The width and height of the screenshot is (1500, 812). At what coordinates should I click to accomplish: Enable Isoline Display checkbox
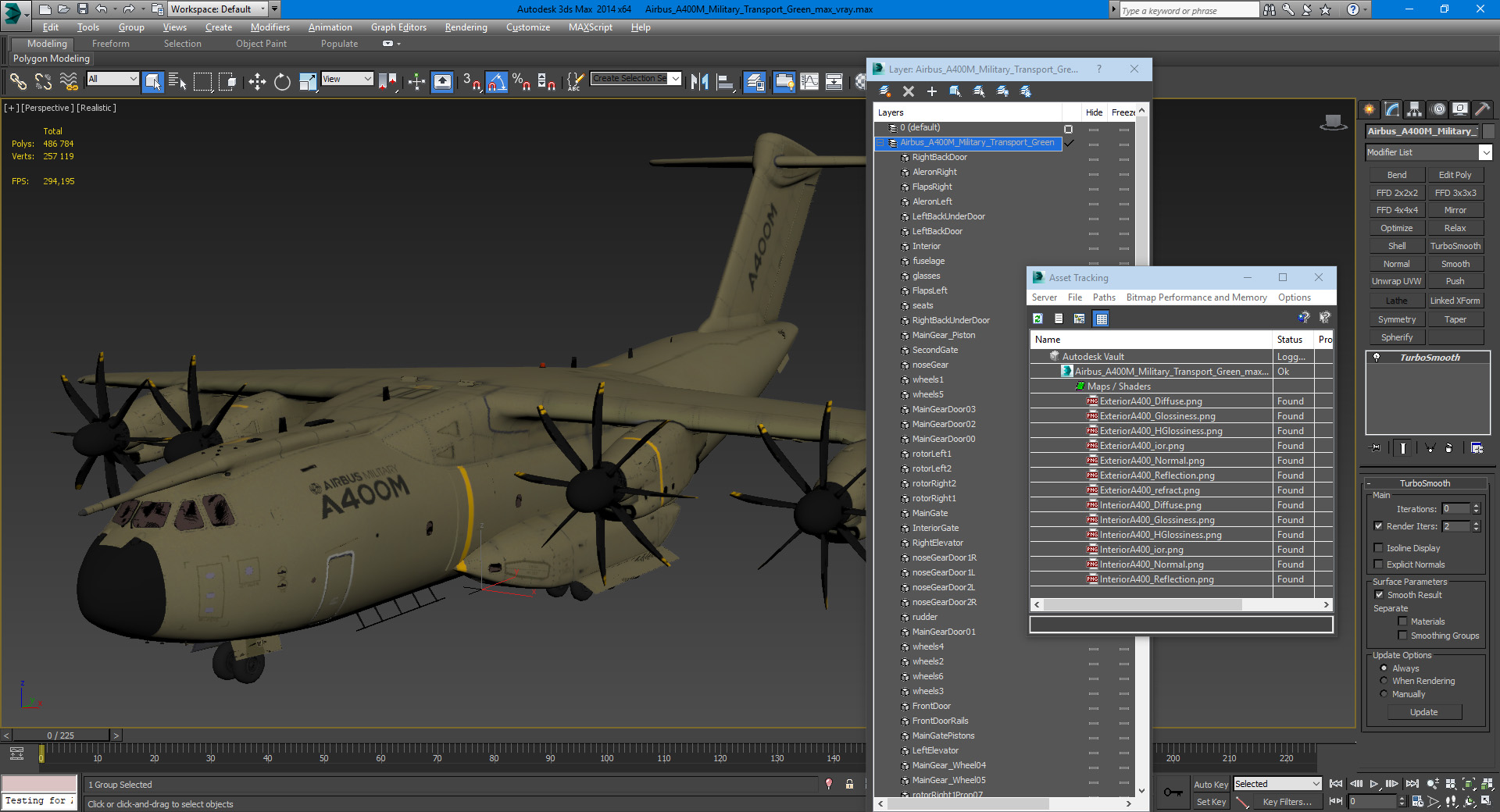click(x=1379, y=548)
